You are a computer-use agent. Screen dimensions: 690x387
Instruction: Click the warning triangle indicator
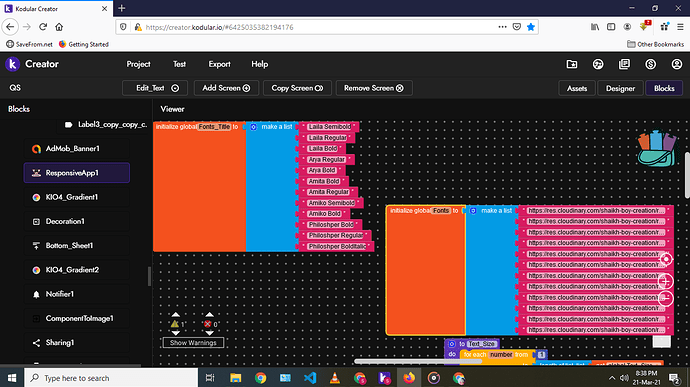(175, 324)
